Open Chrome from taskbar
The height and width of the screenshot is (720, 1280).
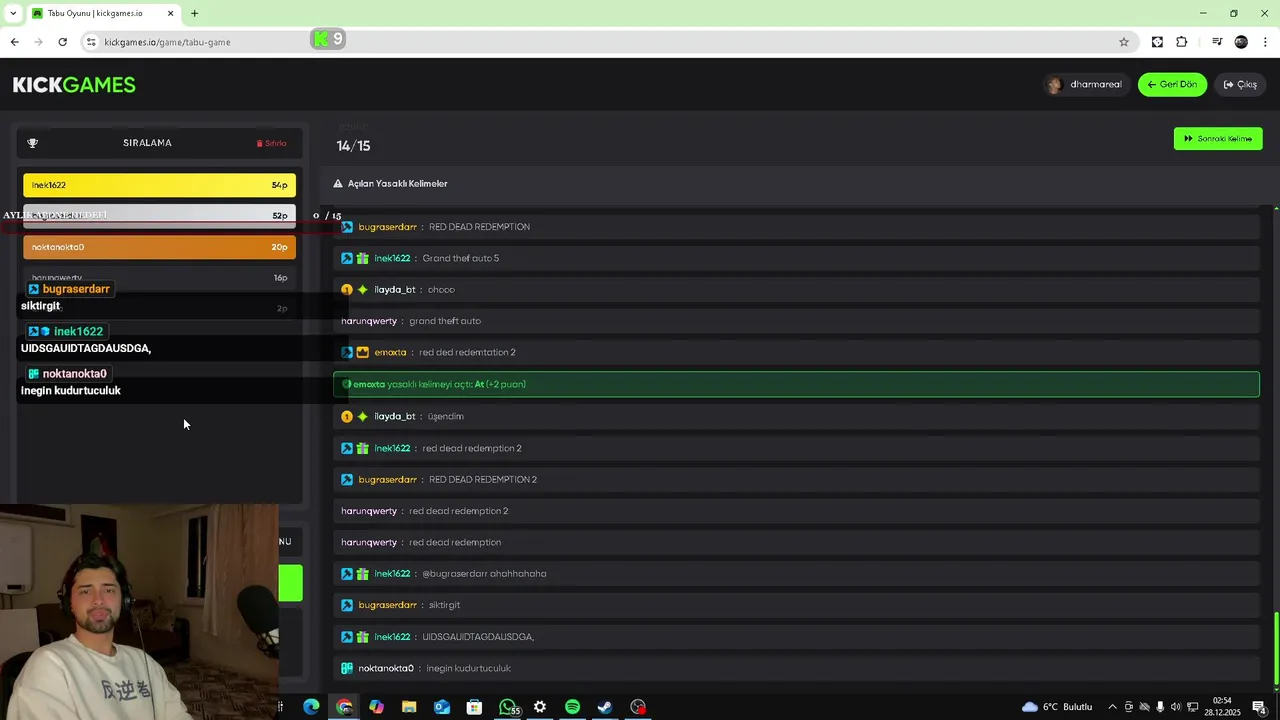(344, 707)
